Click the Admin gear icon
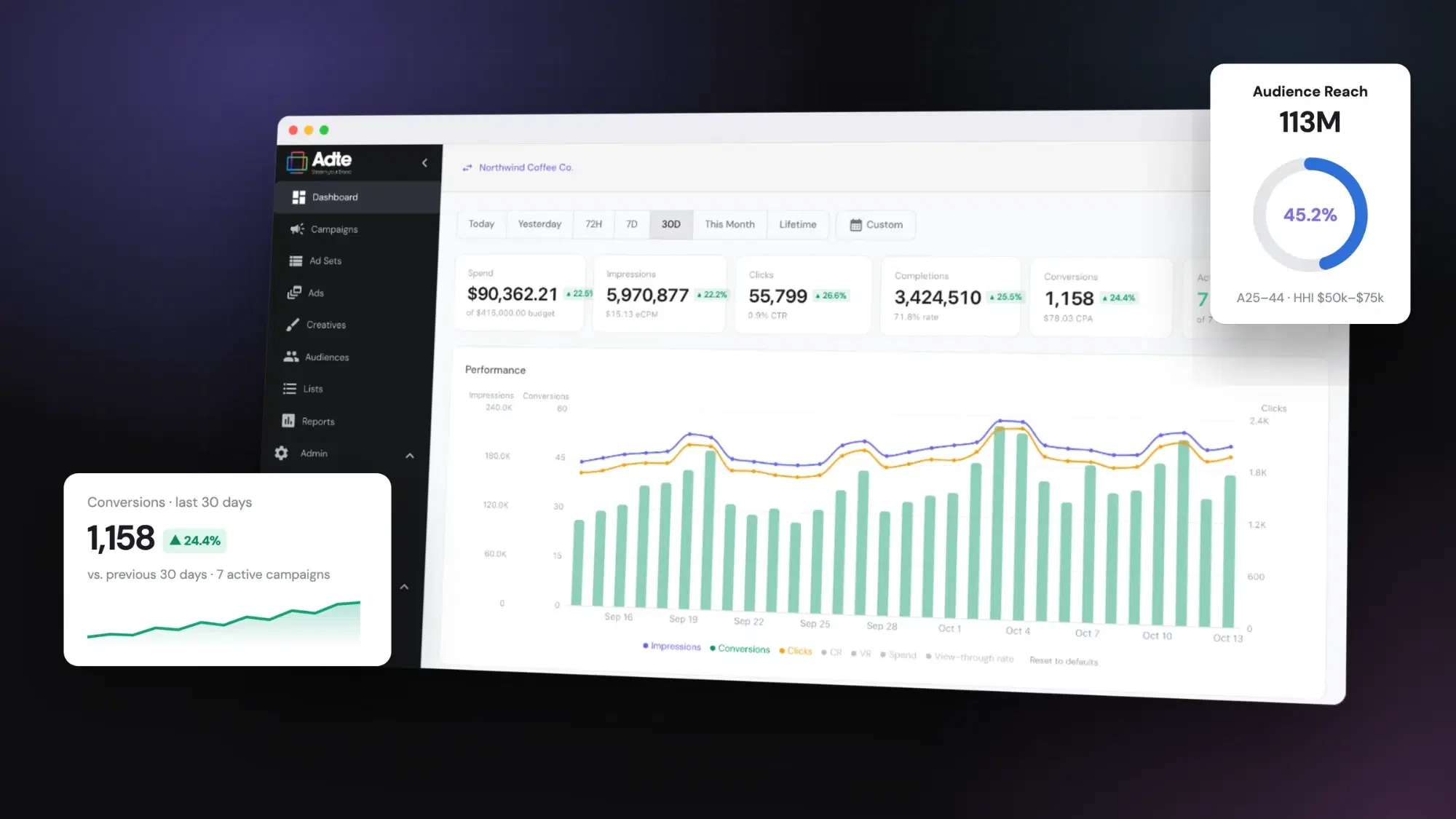This screenshot has width=1456, height=819. click(282, 453)
